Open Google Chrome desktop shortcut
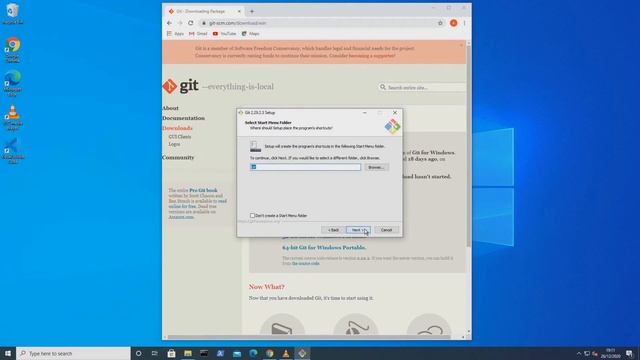The height and width of the screenshot is (360, 640). pyautogui.click(x=13, y=49)
